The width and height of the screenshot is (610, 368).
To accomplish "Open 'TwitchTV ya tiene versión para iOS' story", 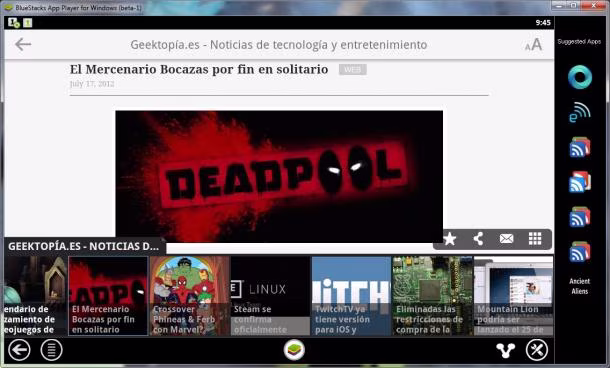I will (351, 296).
